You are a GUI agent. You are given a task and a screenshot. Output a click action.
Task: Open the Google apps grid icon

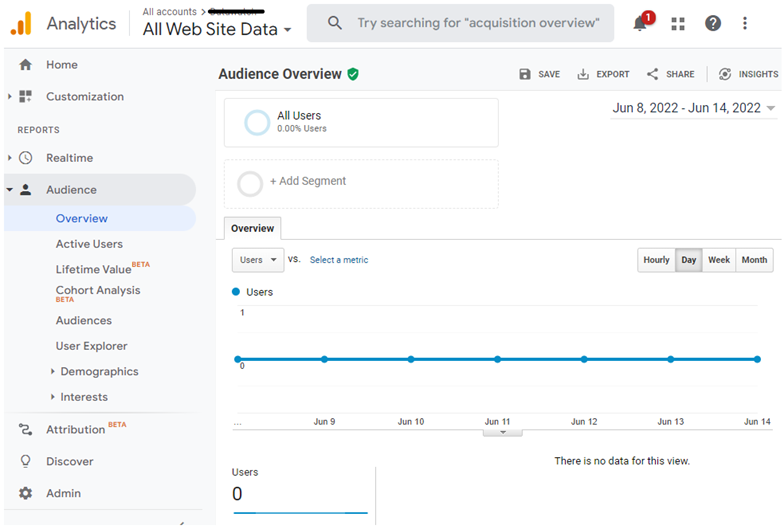pyautogui.click(x=678, y=23)
